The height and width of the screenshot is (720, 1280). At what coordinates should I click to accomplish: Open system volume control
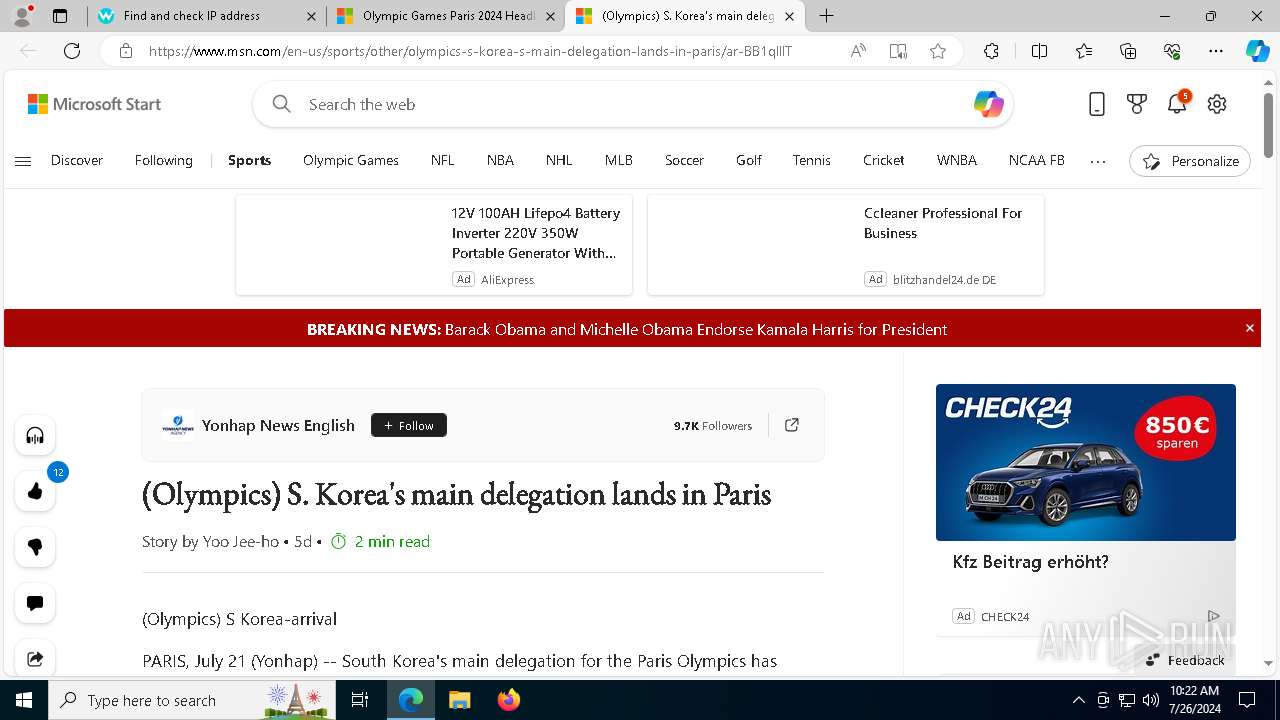tap(1150, 700)
